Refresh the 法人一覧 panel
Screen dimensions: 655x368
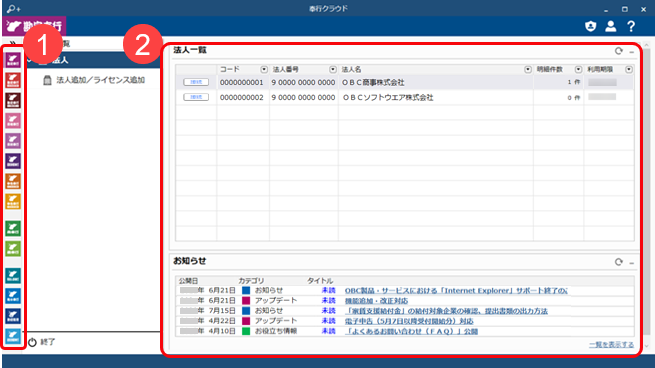point(619,51)
